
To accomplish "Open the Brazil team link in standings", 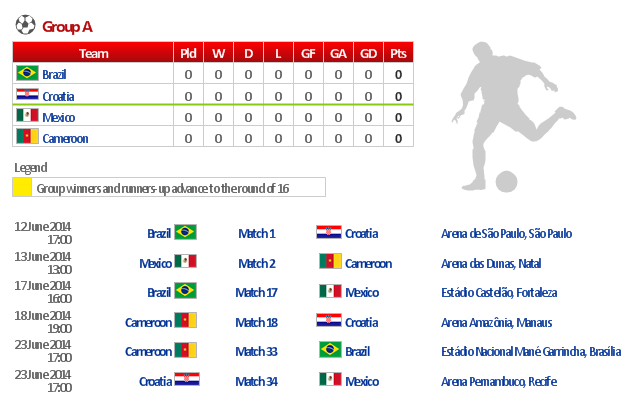I will click(54, 74).
